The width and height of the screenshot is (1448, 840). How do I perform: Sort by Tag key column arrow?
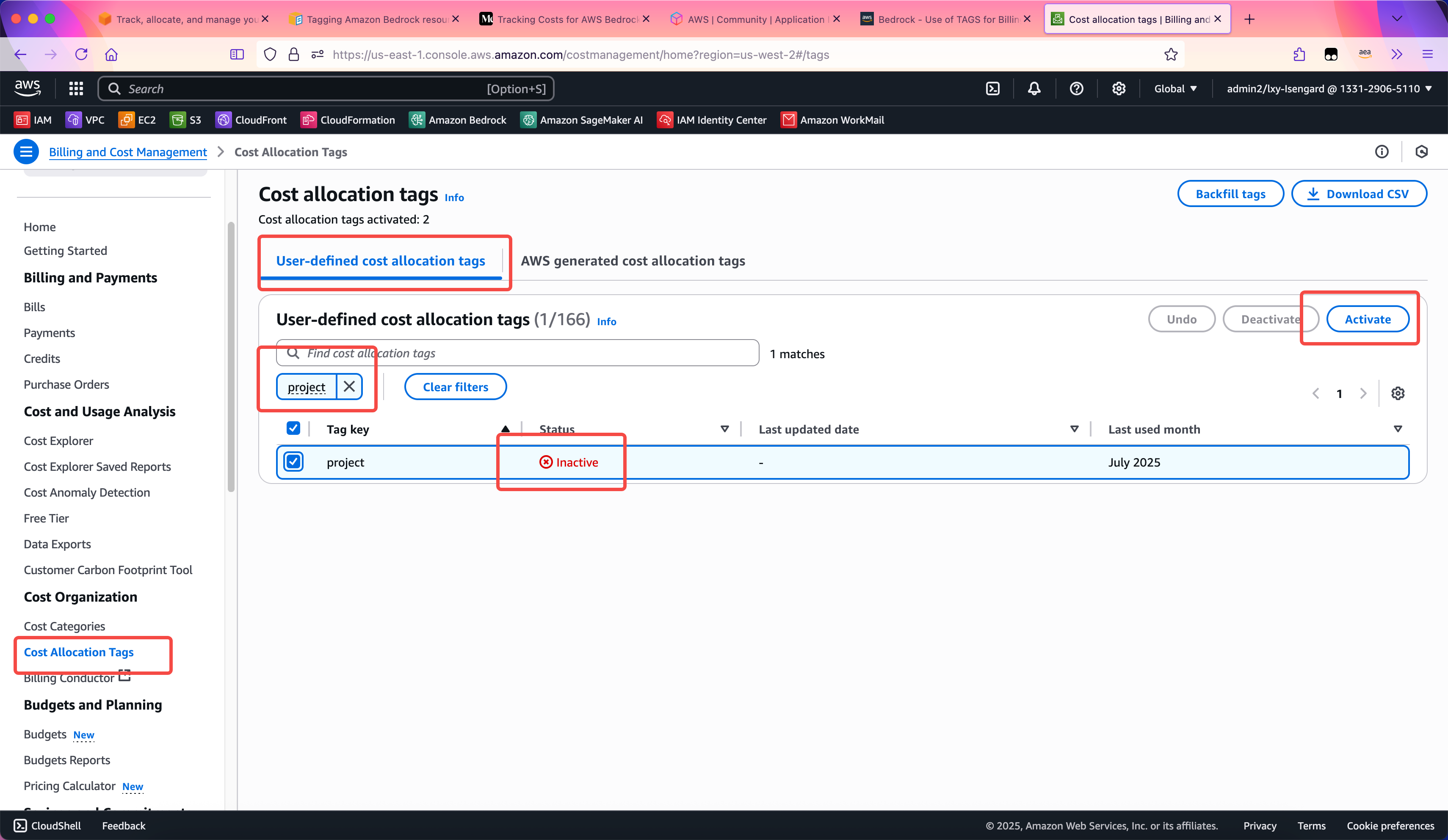[505, 429]
